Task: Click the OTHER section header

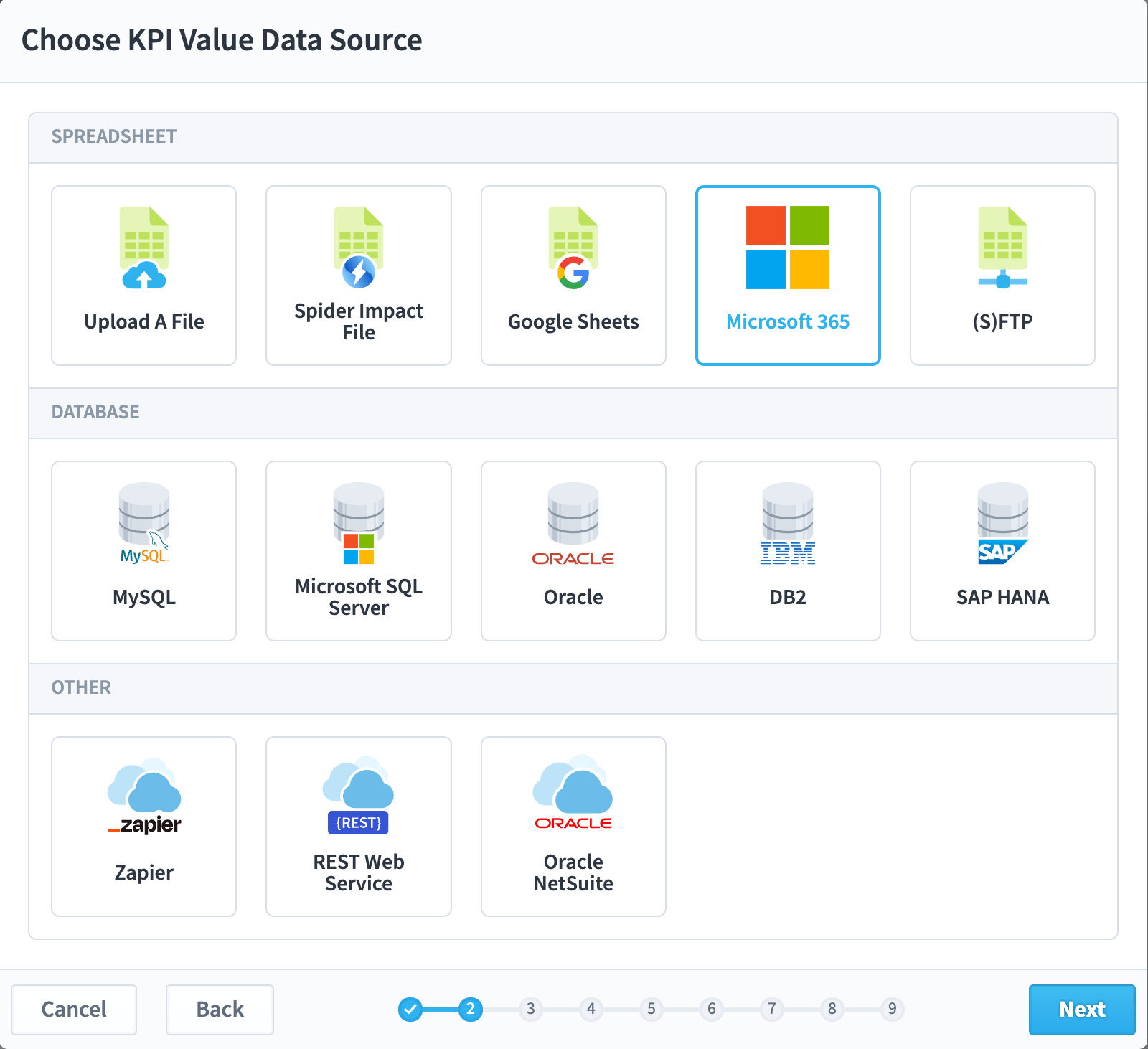Action: click(573, 689)
